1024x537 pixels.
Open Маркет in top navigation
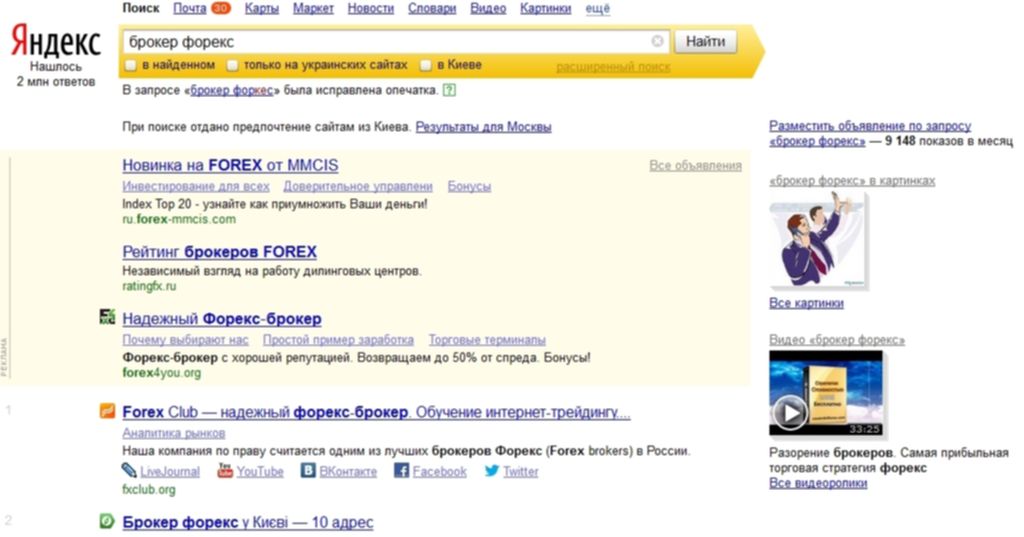313,8
